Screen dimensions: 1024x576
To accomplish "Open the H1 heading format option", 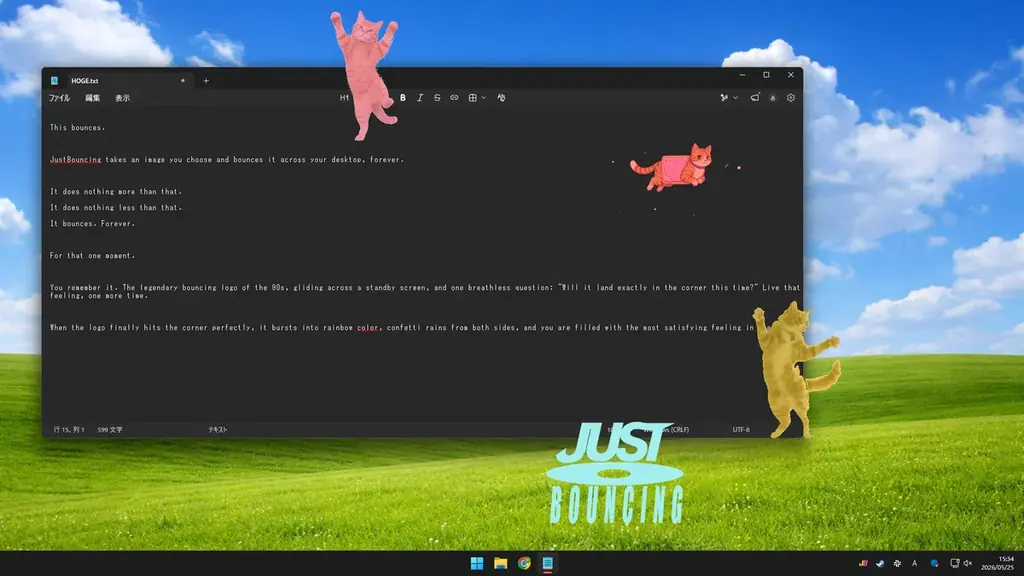I will point(344,98).
